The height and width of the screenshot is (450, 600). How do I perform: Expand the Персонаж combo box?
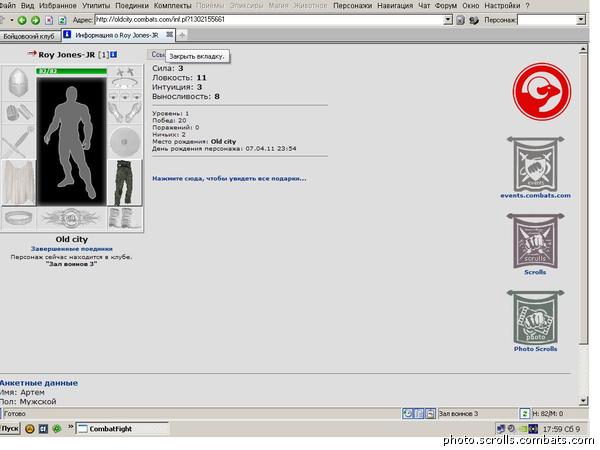tap(581, 20)
